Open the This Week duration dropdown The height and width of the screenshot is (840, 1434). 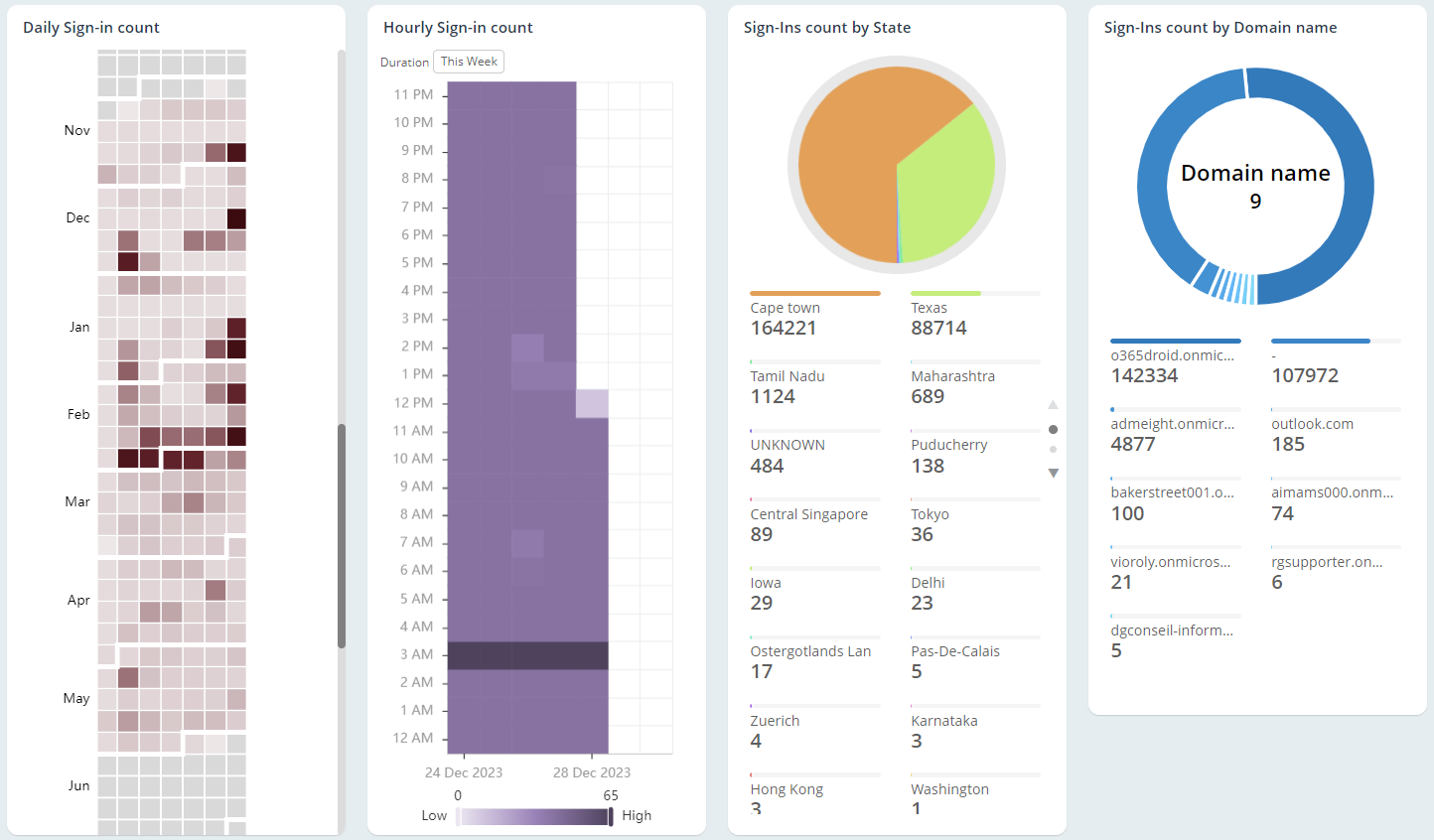tap(469, 62)
